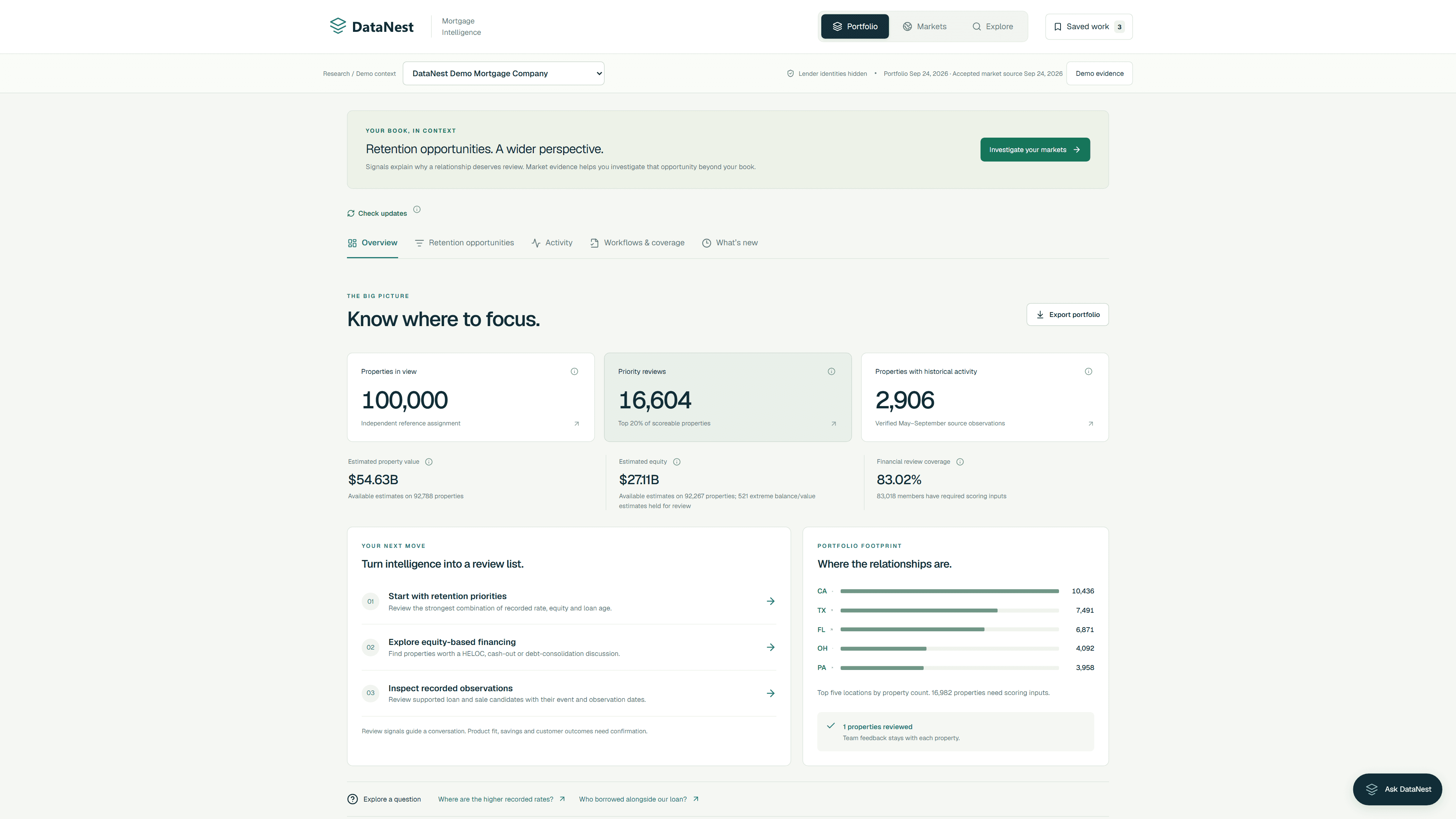Click info icon beside Estimated property value

tap(429, 462)
